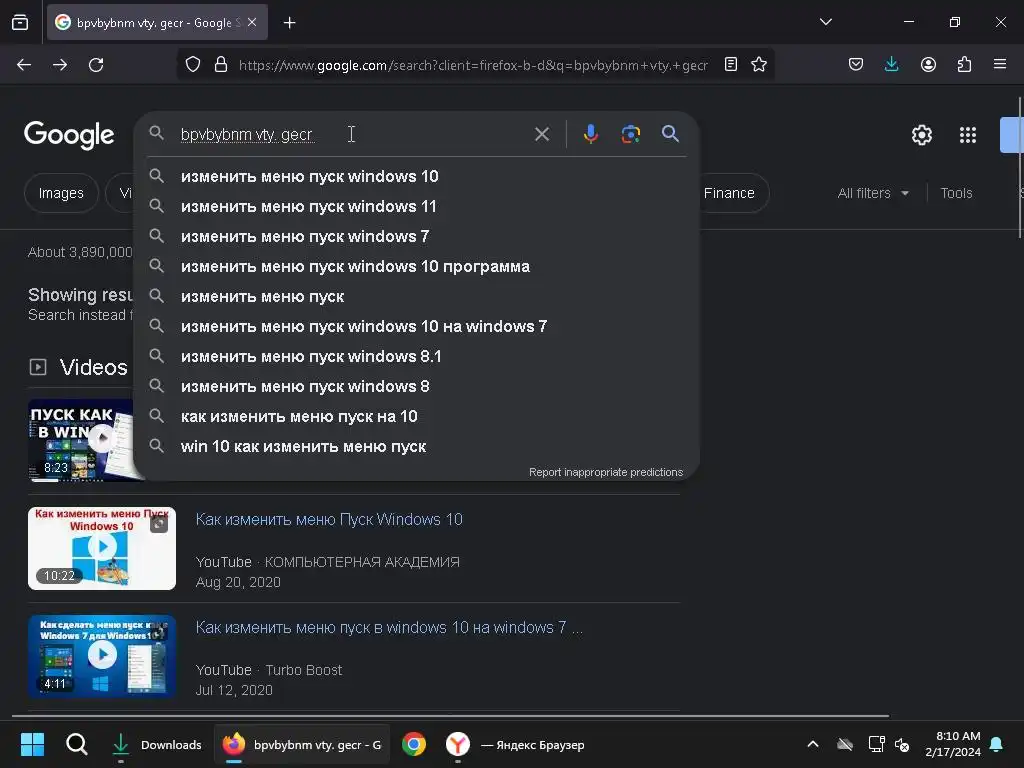The image size is (1024, 768).
Task: Play the 8:23 ПУСК КАК video thumbnail
Action: 81,440
